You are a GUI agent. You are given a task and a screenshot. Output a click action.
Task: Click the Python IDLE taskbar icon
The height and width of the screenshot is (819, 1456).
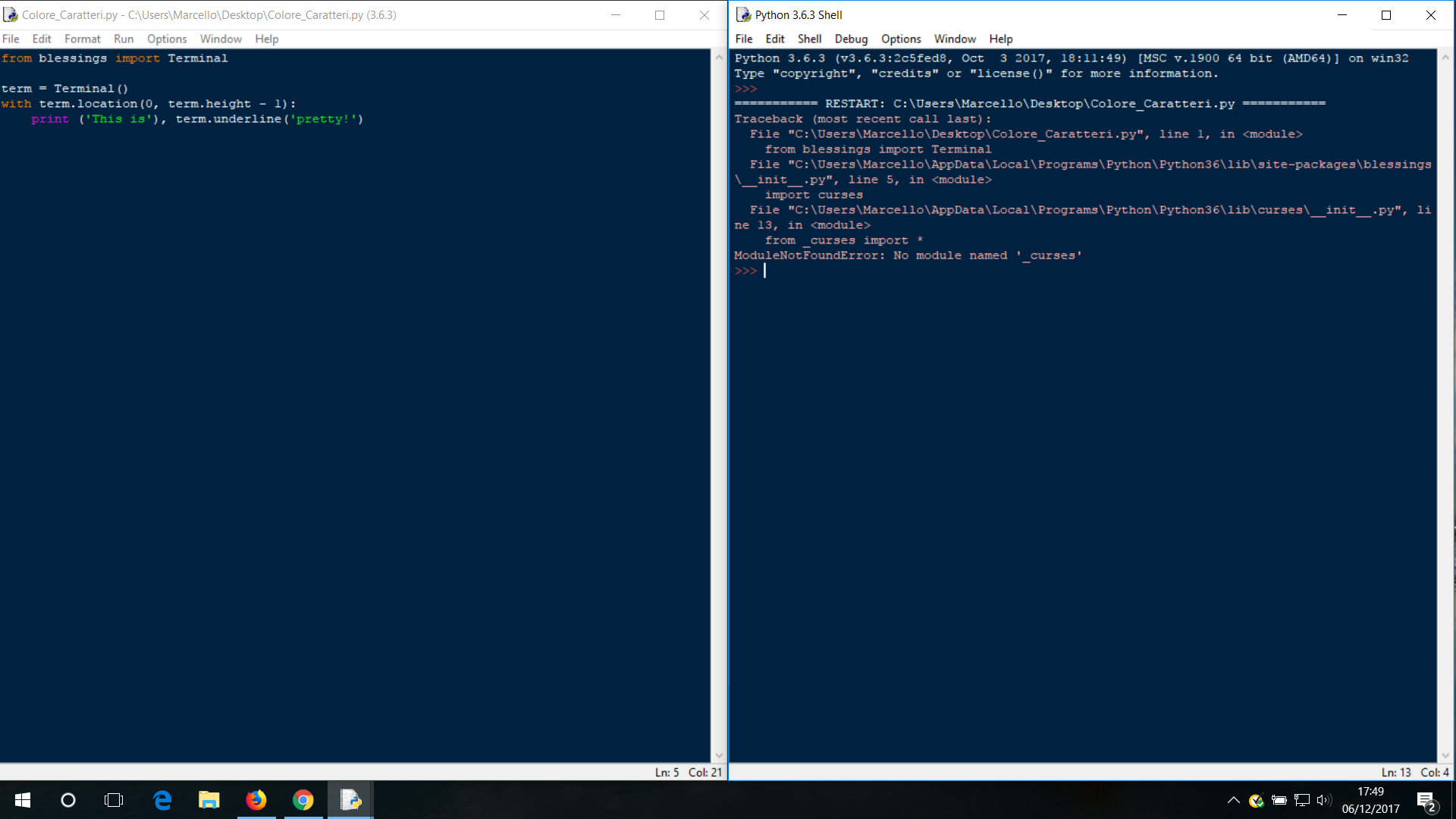350,800
